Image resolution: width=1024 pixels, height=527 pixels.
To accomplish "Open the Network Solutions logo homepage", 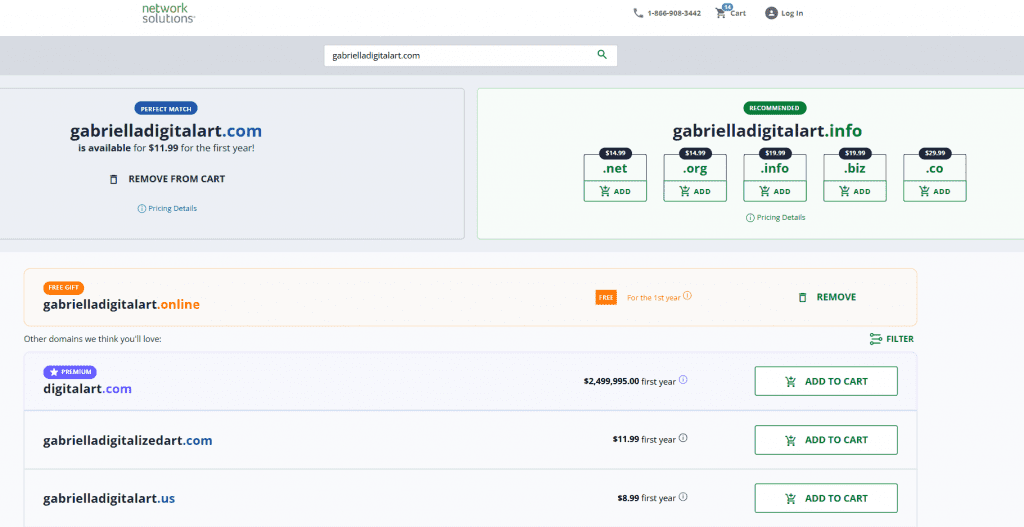I will pos(168,13).
